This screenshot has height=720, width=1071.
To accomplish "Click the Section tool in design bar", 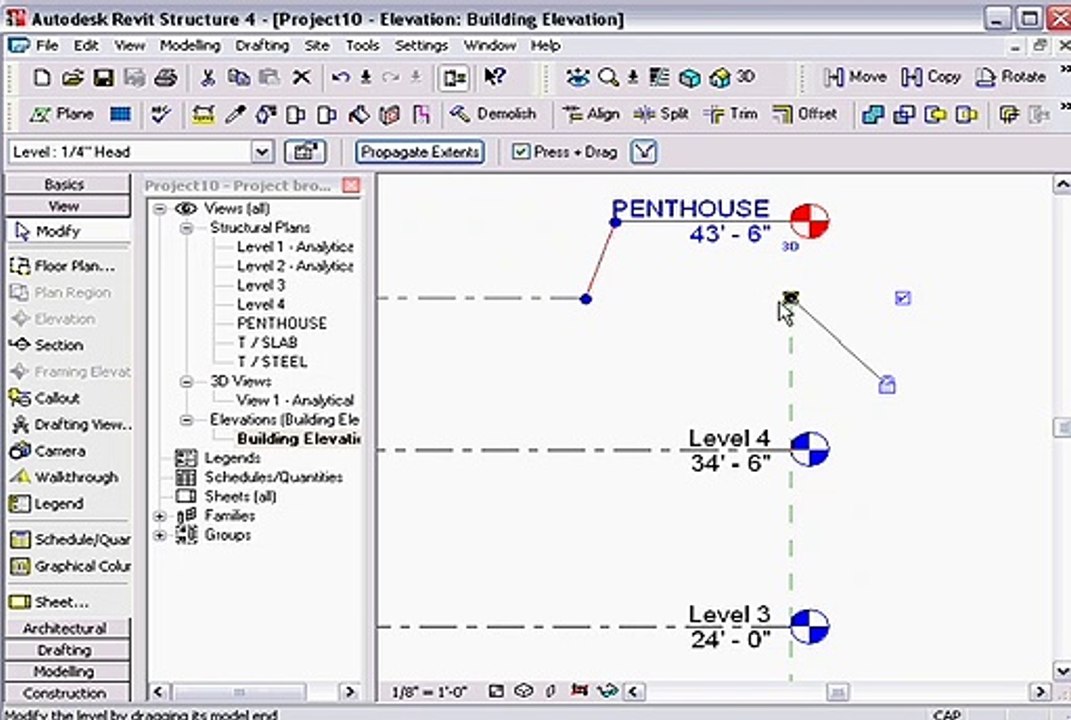I will (x=46, y=346).
